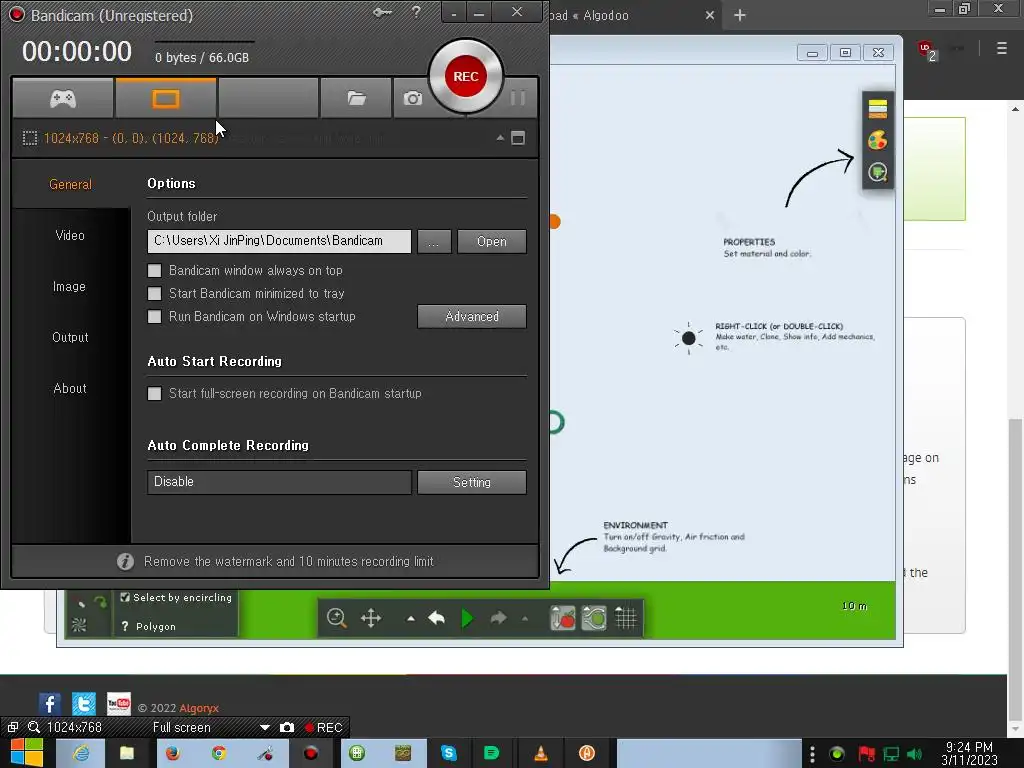Click the Output folder path field

[280, 241]
